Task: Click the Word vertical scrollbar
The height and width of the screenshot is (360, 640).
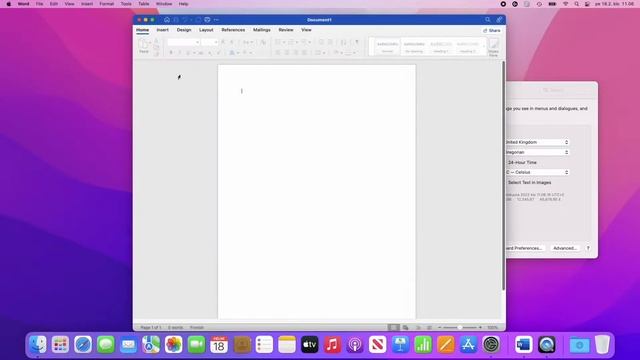Action: coord(504,176)
